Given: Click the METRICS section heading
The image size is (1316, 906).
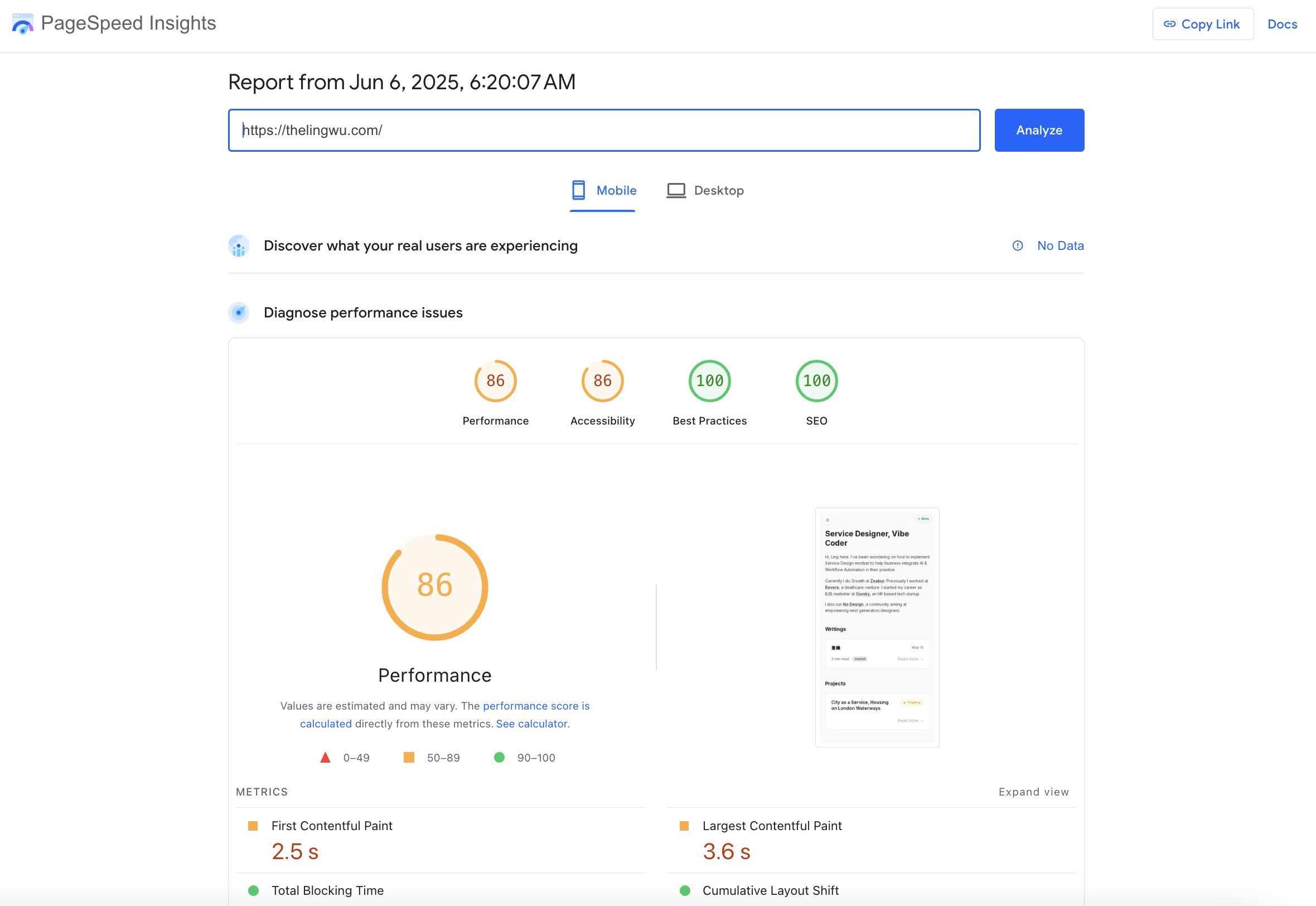Looking at the screenshot, I should click(x=262, y=792).
